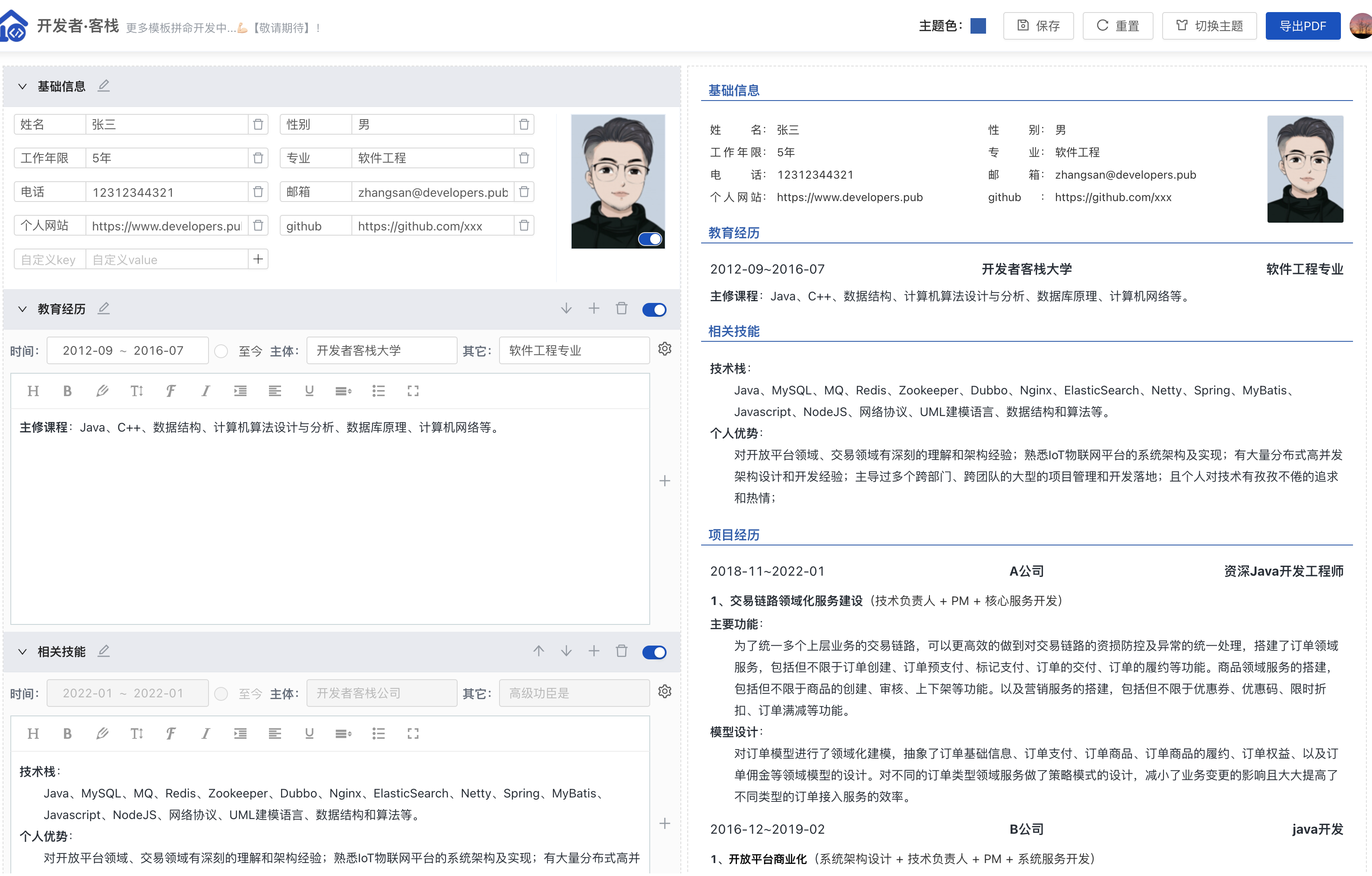Open the 相关技能 entry settings gear
Screen dimensions: 1372x876
click(665, 691)
